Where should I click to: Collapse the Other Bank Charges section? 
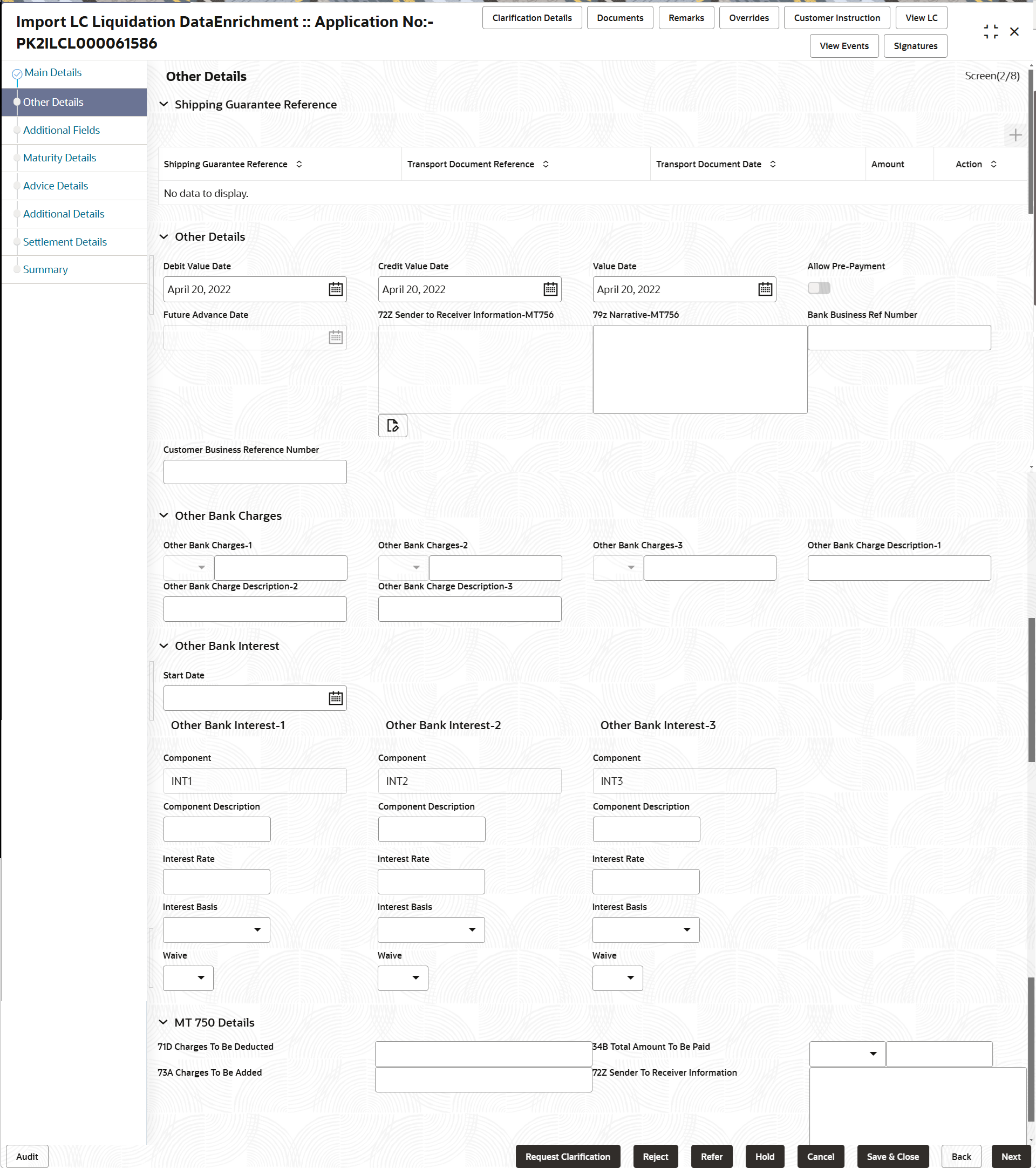164,515
